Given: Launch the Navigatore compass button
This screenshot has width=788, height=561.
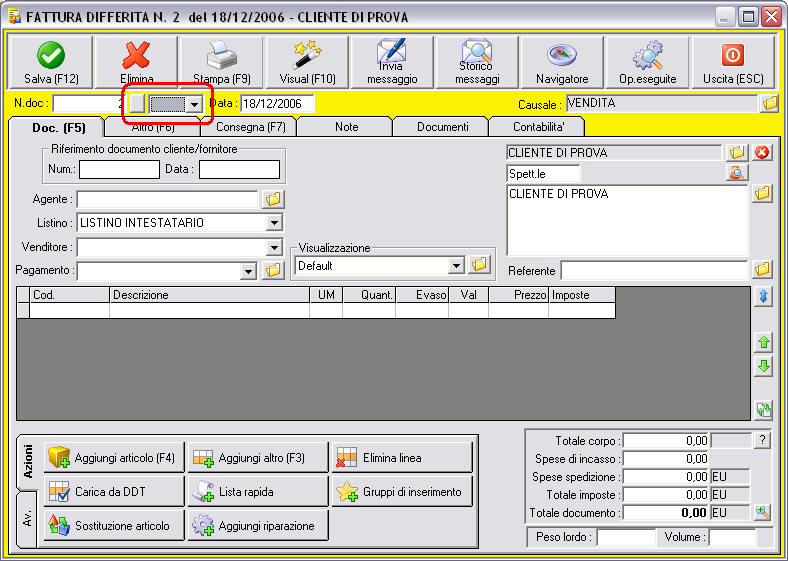Looking at the screenshot, I should click(x=562, y=62).
